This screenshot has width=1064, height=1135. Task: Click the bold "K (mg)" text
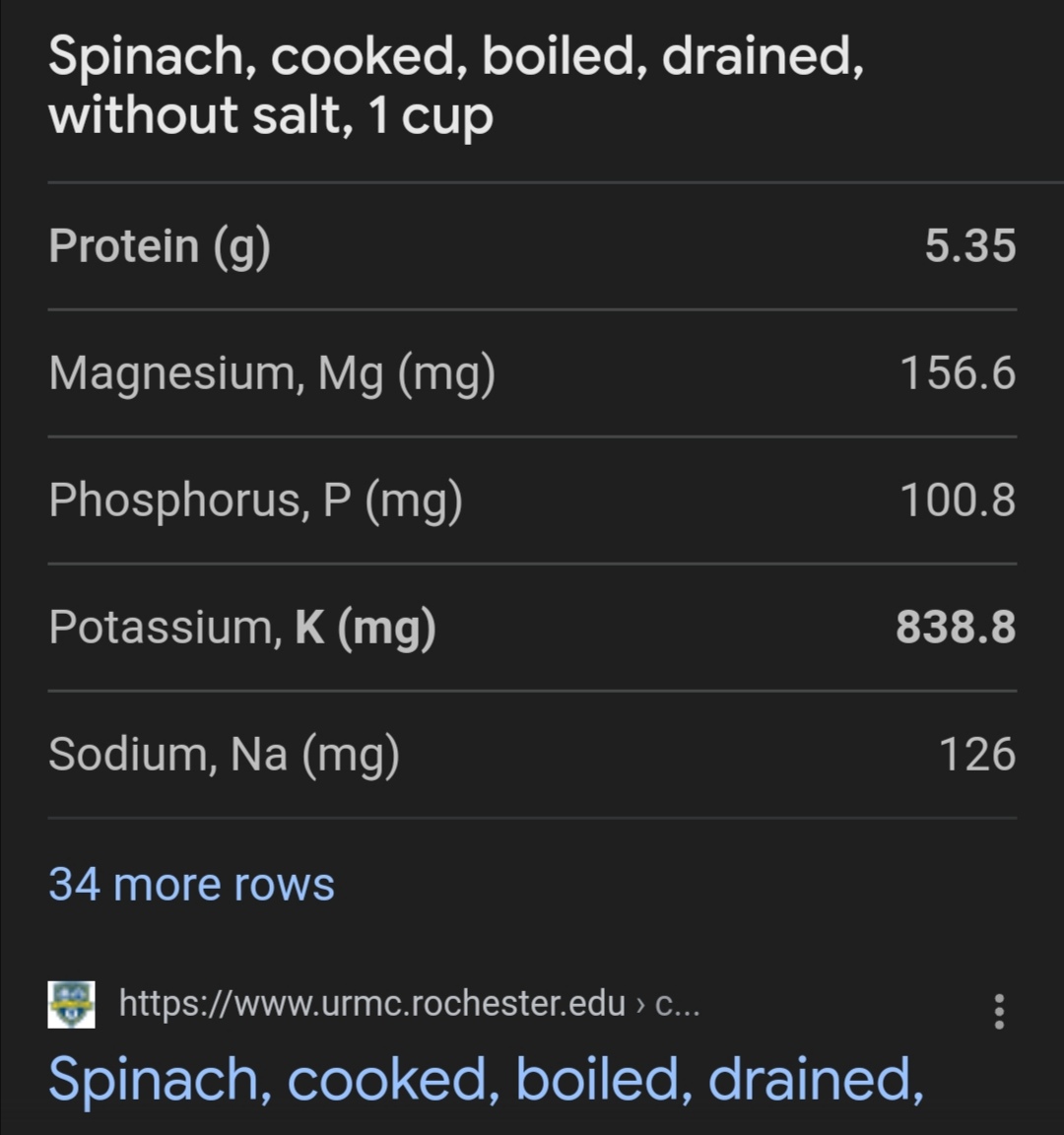366,628
